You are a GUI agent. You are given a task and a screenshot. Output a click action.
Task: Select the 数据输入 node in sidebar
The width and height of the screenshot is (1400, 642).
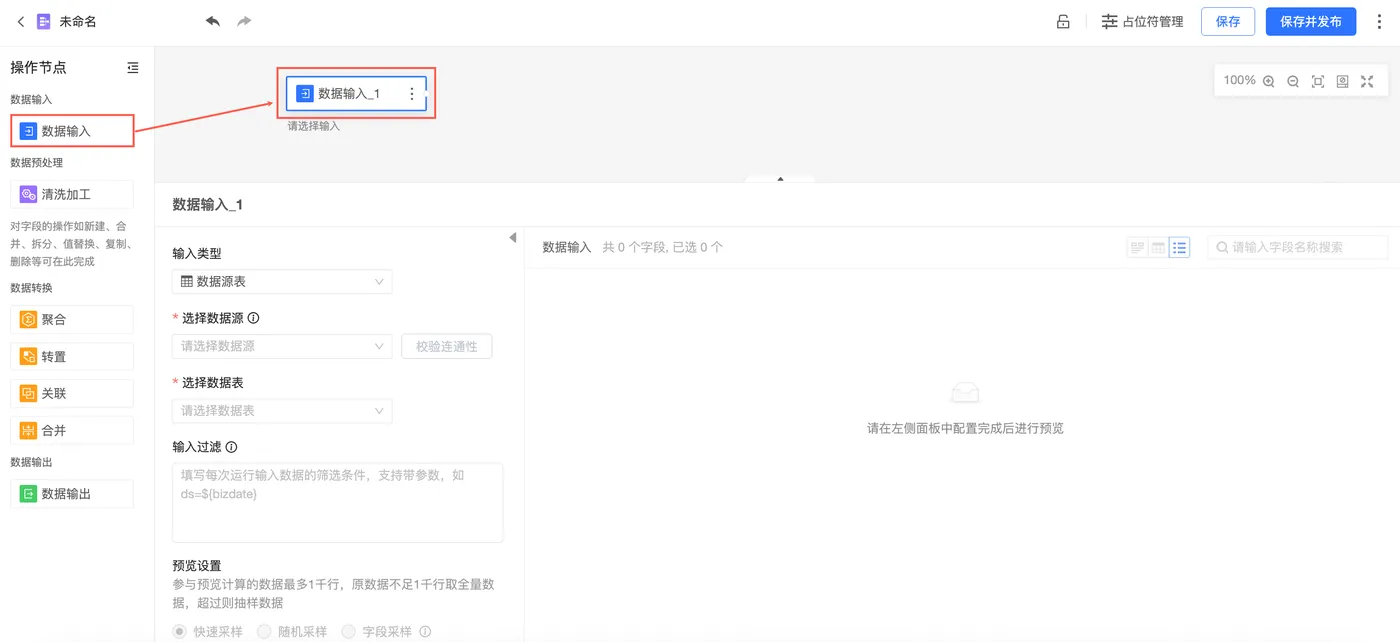click(72, 131)
